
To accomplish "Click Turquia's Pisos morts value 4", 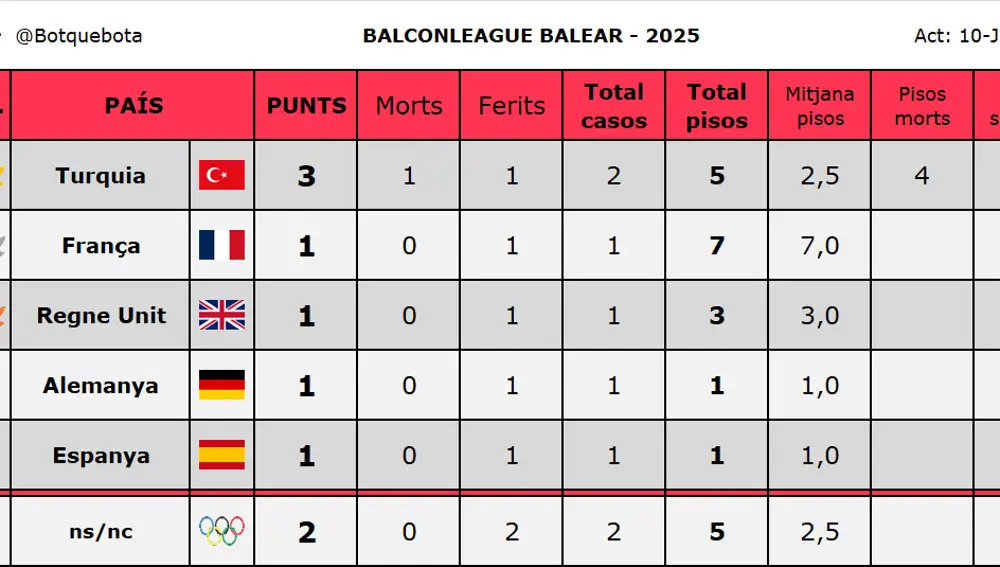I will 922,175.
